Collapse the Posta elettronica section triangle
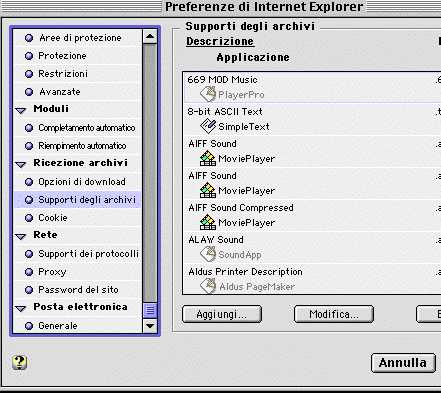This screenshot has height=393, width=441. [x=21, y=309]
